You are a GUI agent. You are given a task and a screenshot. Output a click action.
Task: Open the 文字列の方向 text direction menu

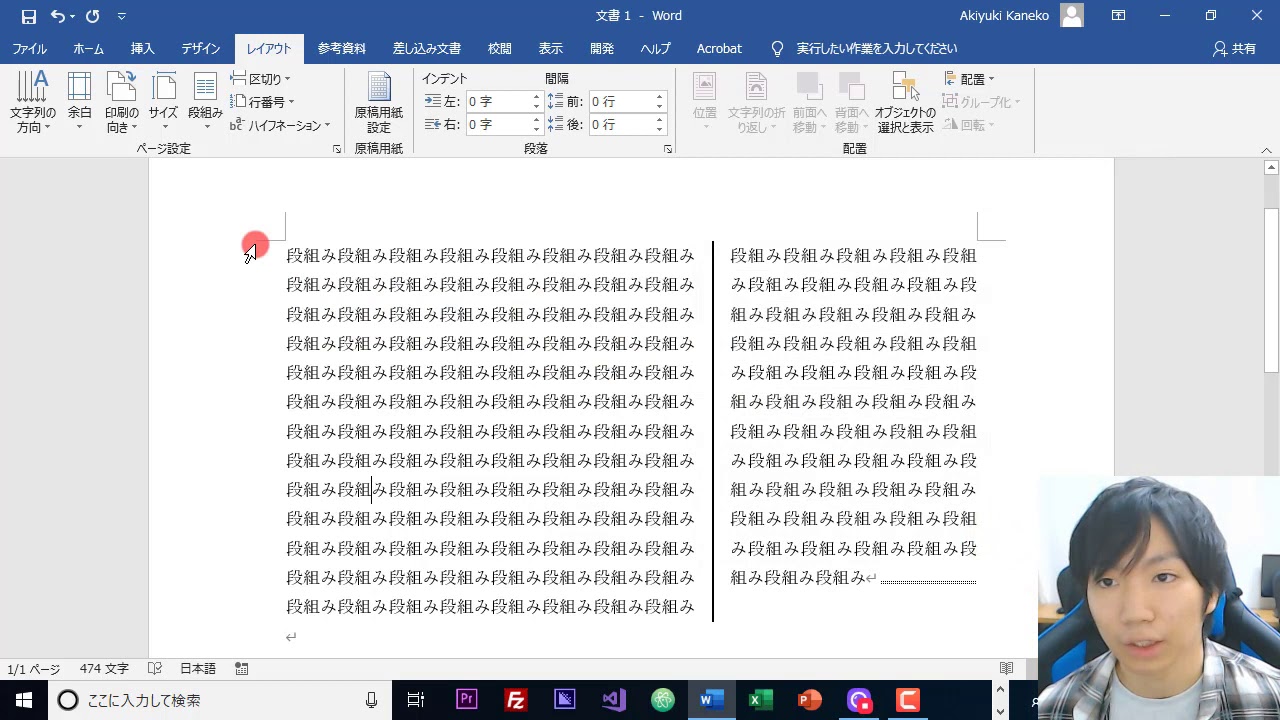click(x=33, y=101)
